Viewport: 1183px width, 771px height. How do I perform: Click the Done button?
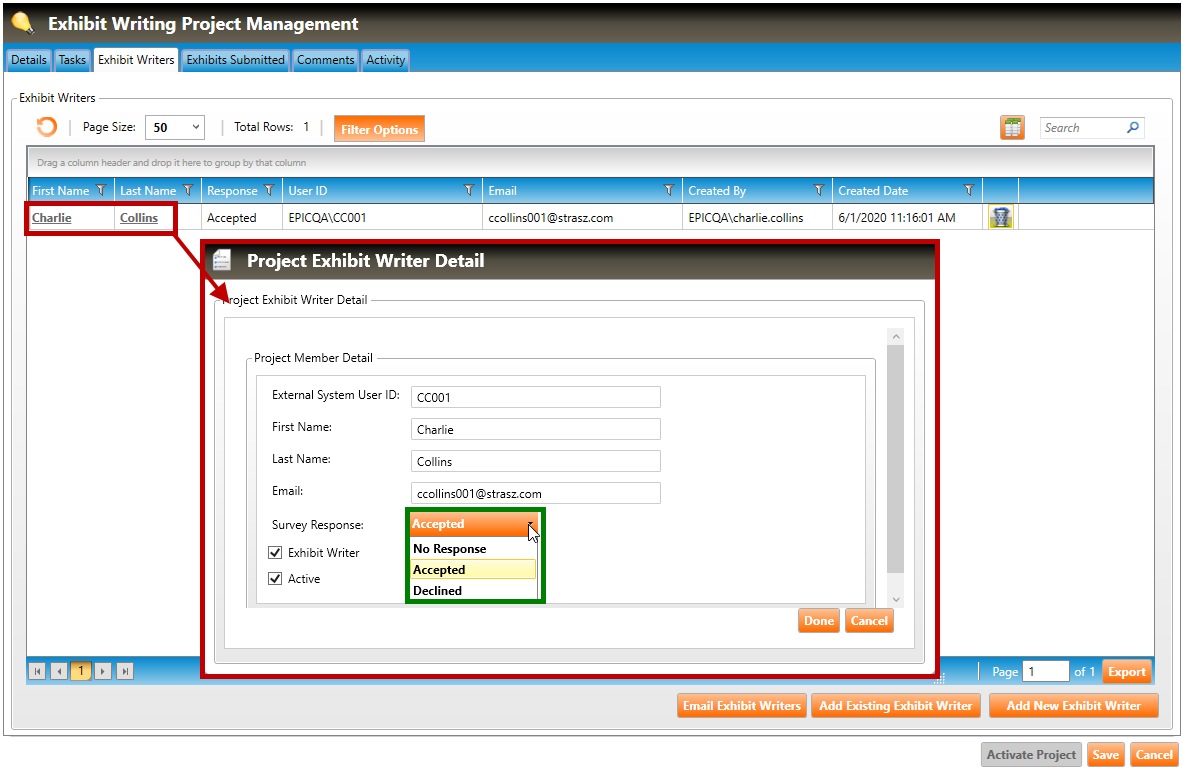click(818, 621)
